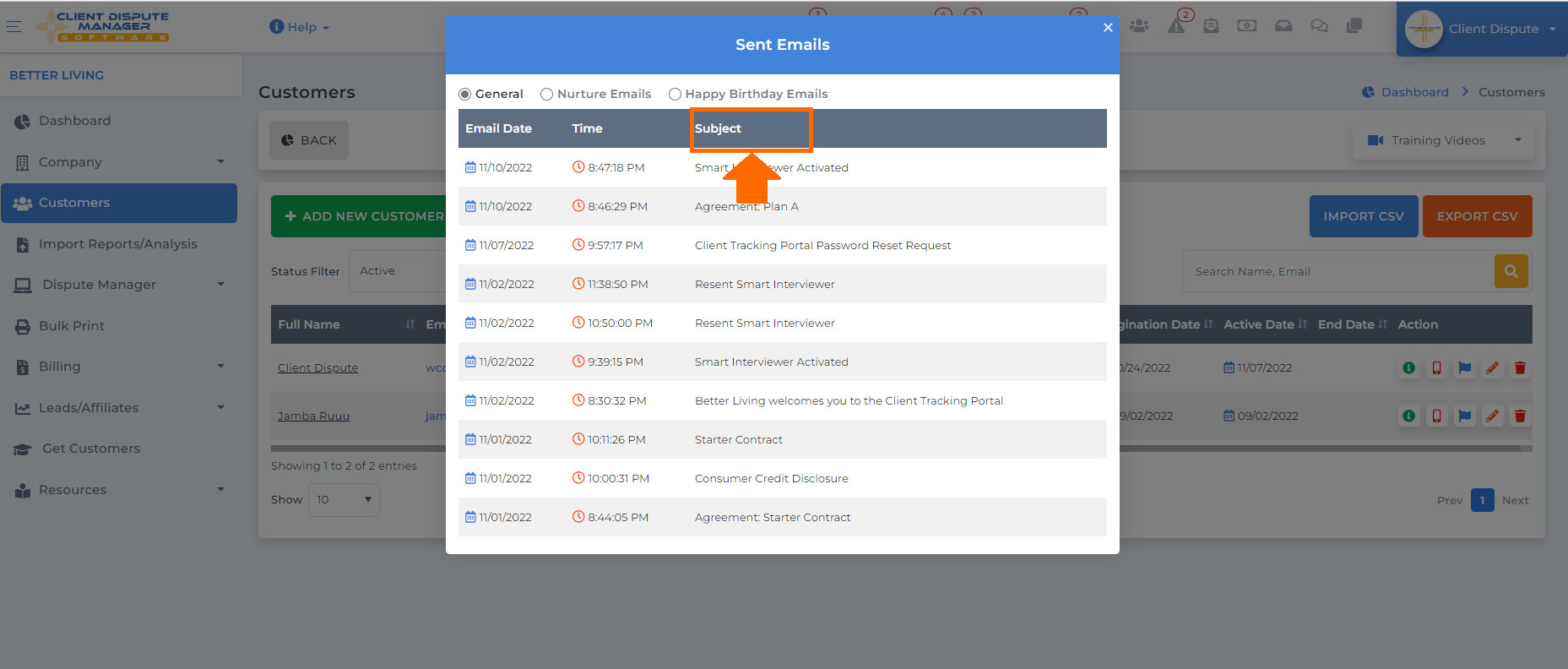Click the EXPORT CSV button
This screenshot has height=669, width=1568.
click(1477, 216)
